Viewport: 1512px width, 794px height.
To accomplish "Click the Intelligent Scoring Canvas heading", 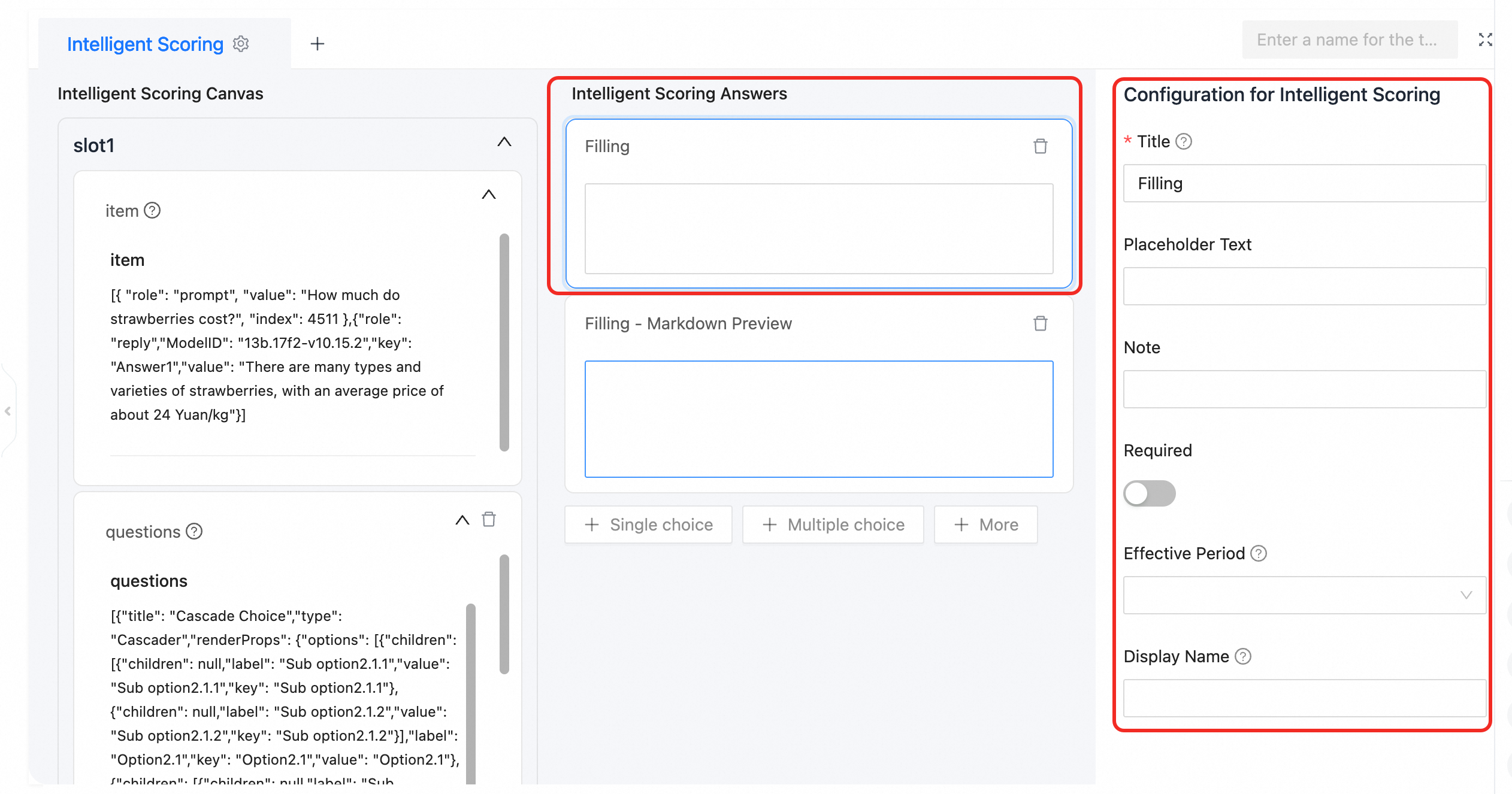I will pos(160,93).
